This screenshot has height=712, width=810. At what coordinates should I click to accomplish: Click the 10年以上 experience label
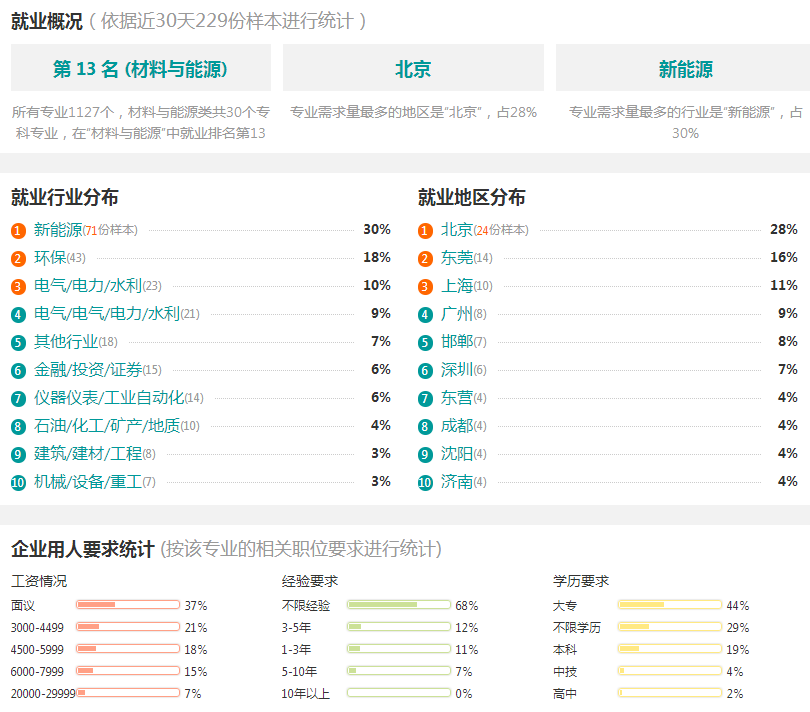(x=306, y=693)
